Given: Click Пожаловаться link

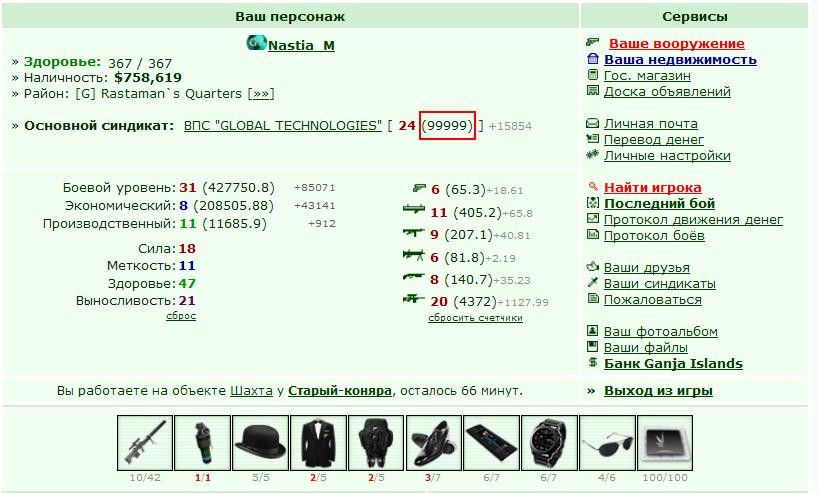Looking at the screenshot, I should [653, 300].
